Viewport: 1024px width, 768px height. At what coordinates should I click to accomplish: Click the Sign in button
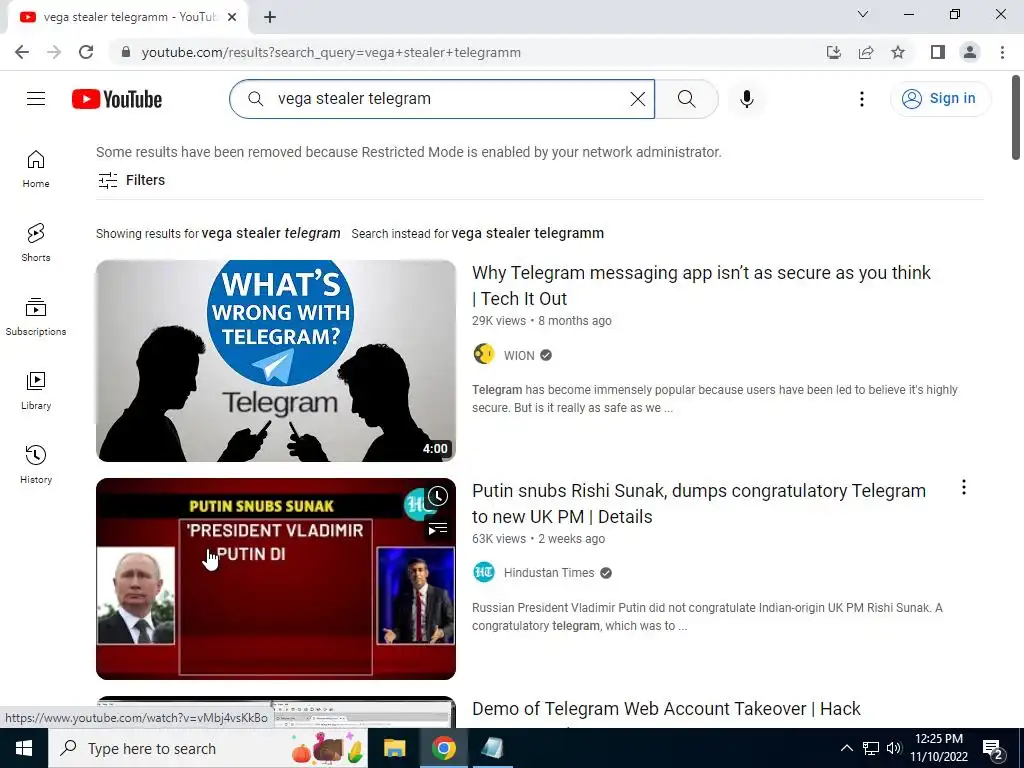point(940,99)
